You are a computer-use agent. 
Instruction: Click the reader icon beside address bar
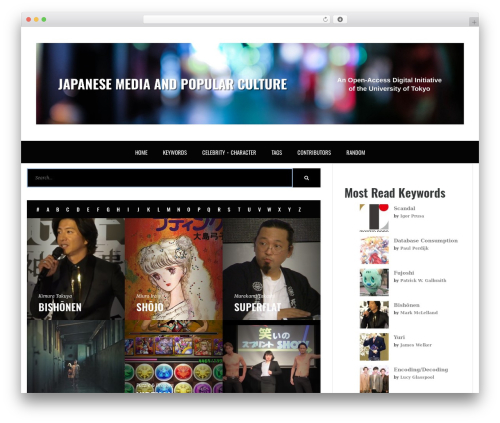click(x=340, y=19)
